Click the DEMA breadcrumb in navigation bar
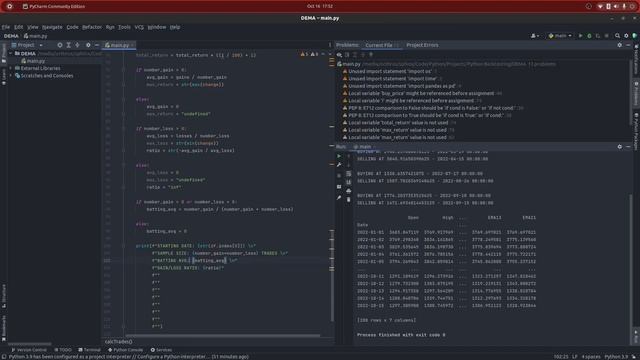 [x=11, y=36]
